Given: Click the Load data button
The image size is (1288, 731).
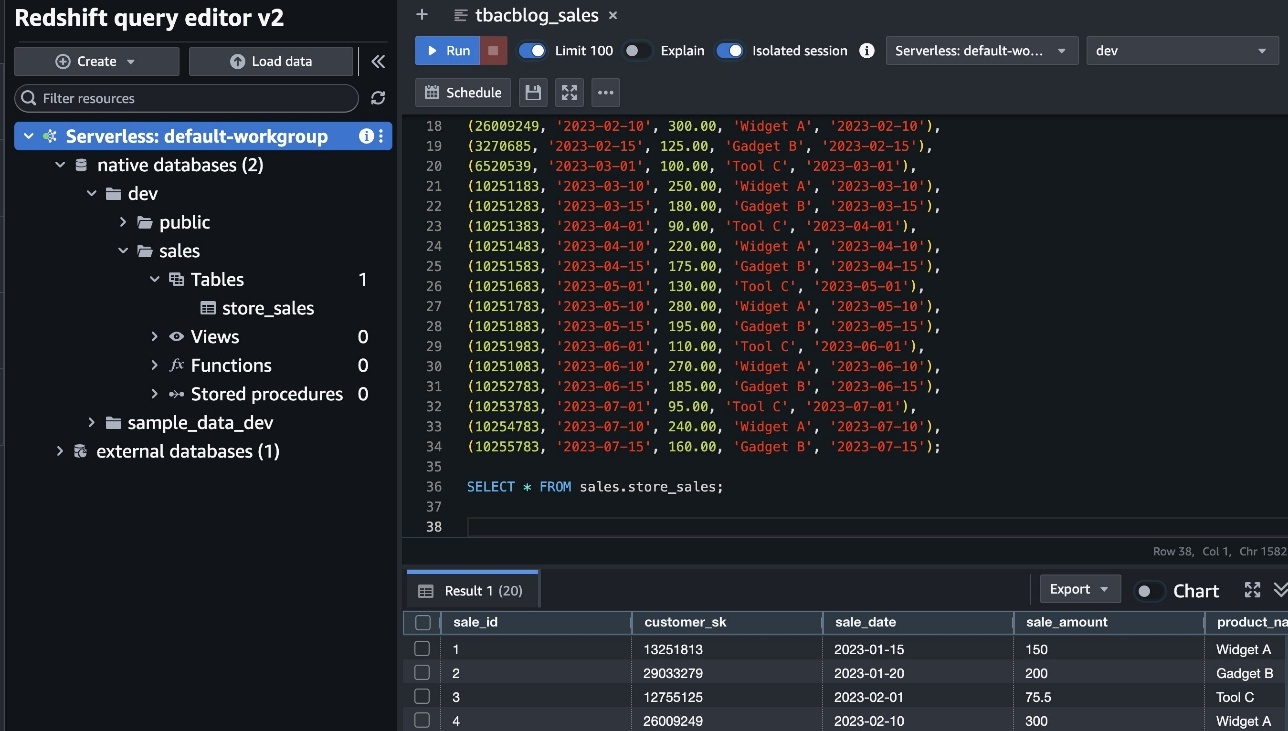Looking at the screenshot, I should coord(271,61).
